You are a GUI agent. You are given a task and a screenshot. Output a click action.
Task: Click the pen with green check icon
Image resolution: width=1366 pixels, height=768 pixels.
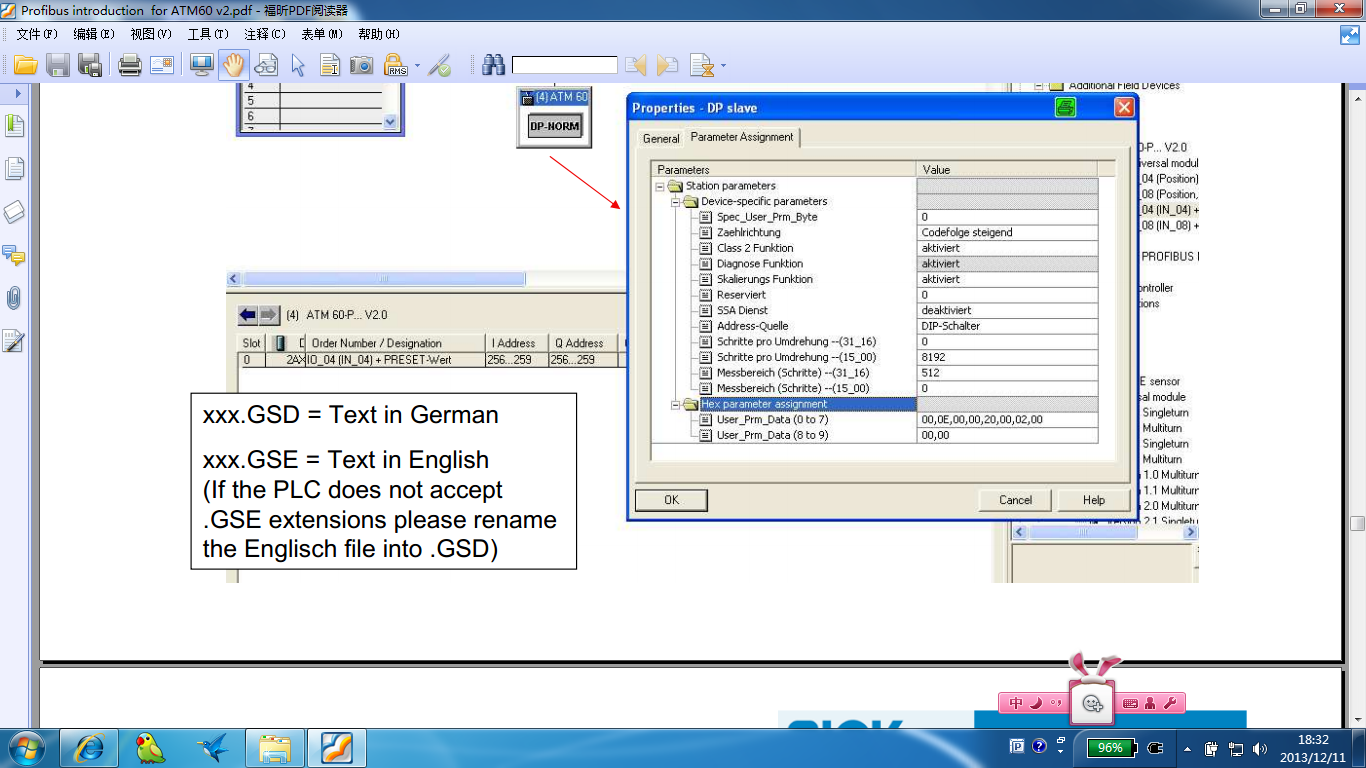440,66
